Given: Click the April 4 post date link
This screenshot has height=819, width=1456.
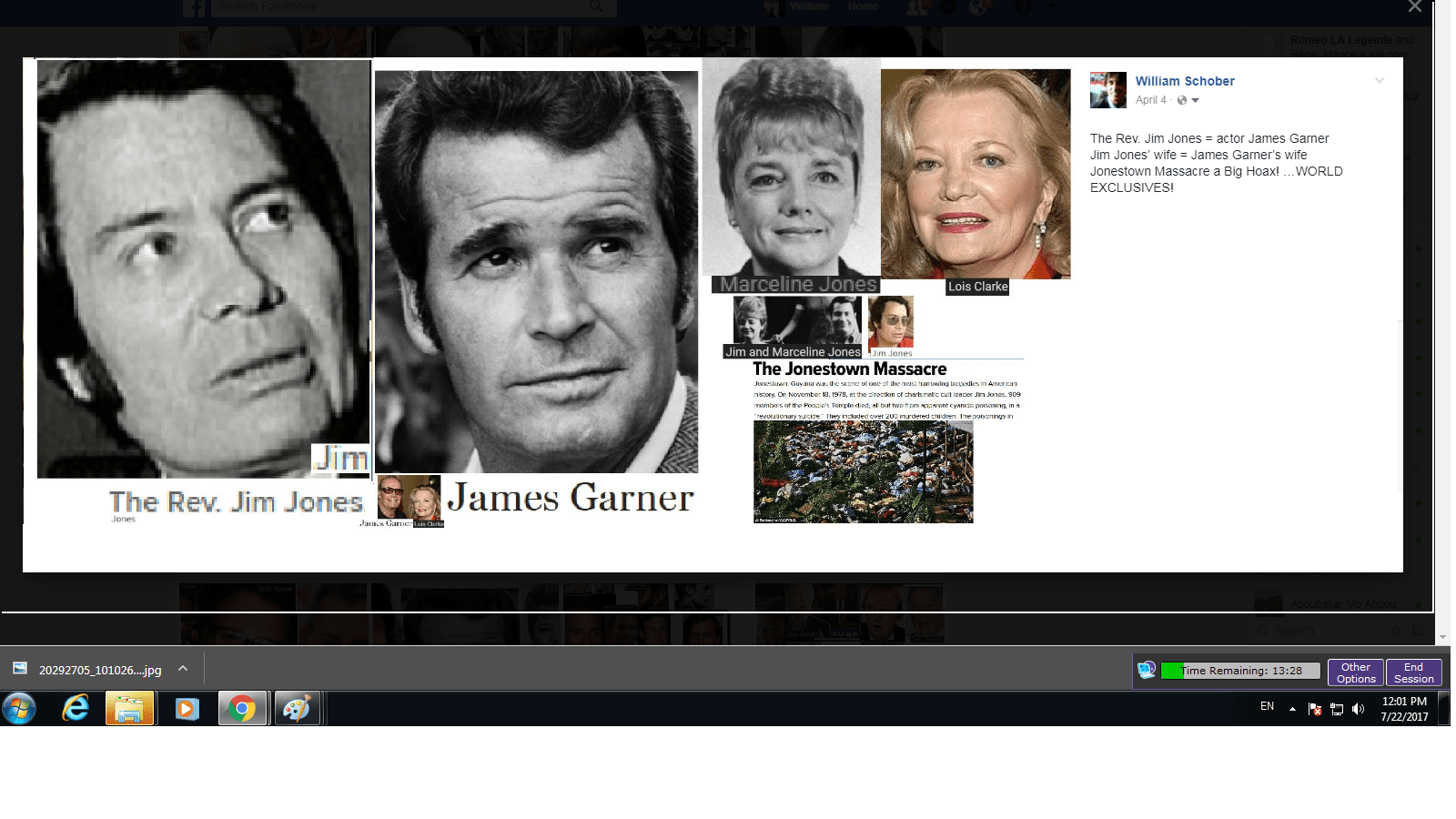Looking at the screenshot, I should (x=1150, y=100).
